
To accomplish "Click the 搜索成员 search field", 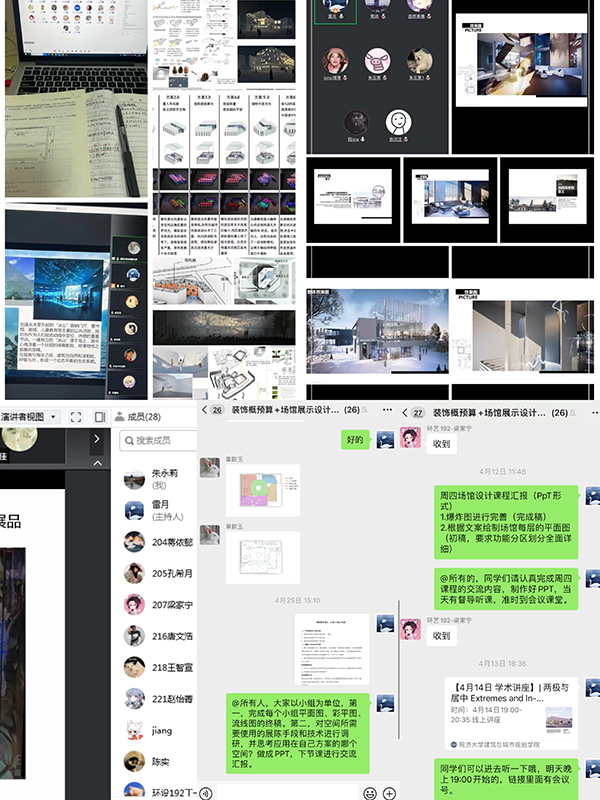I will 160,440.
